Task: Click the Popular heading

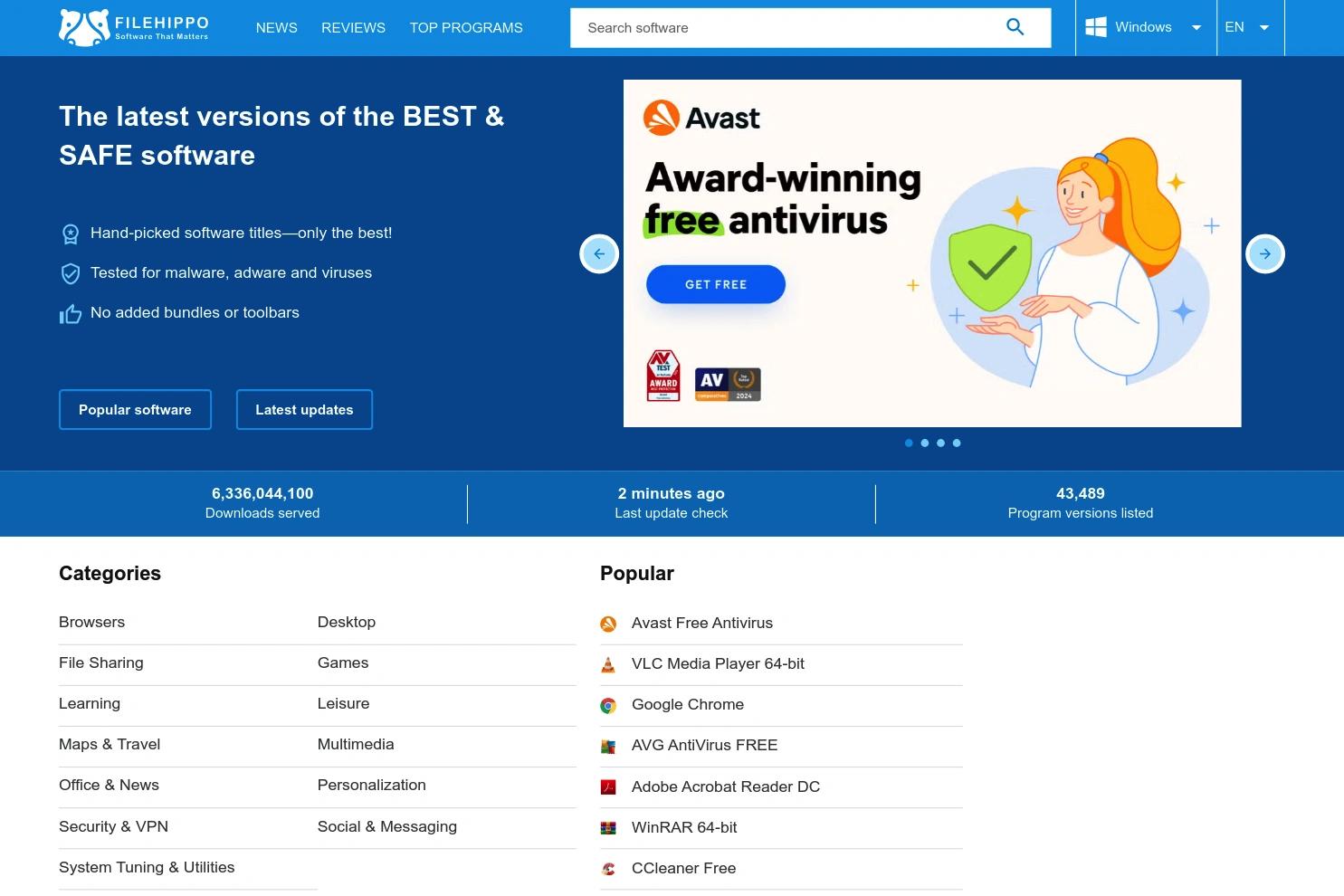Action: click(637, 574)
